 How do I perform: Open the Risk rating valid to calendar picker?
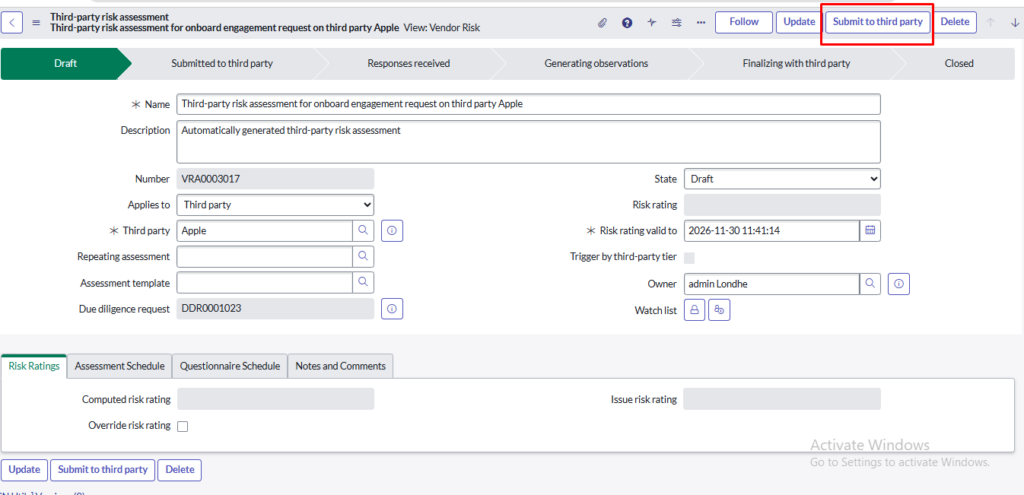pos(870,230)
